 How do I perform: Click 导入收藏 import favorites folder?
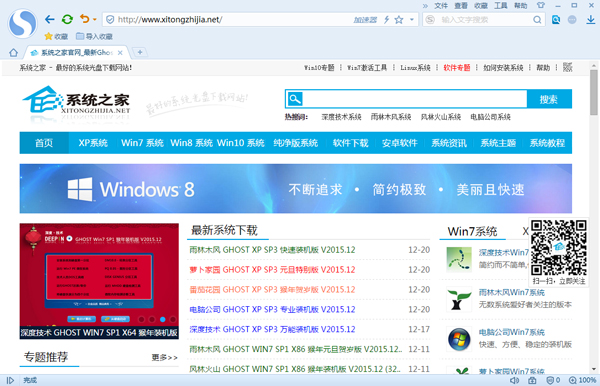click(x=94, y=36)
